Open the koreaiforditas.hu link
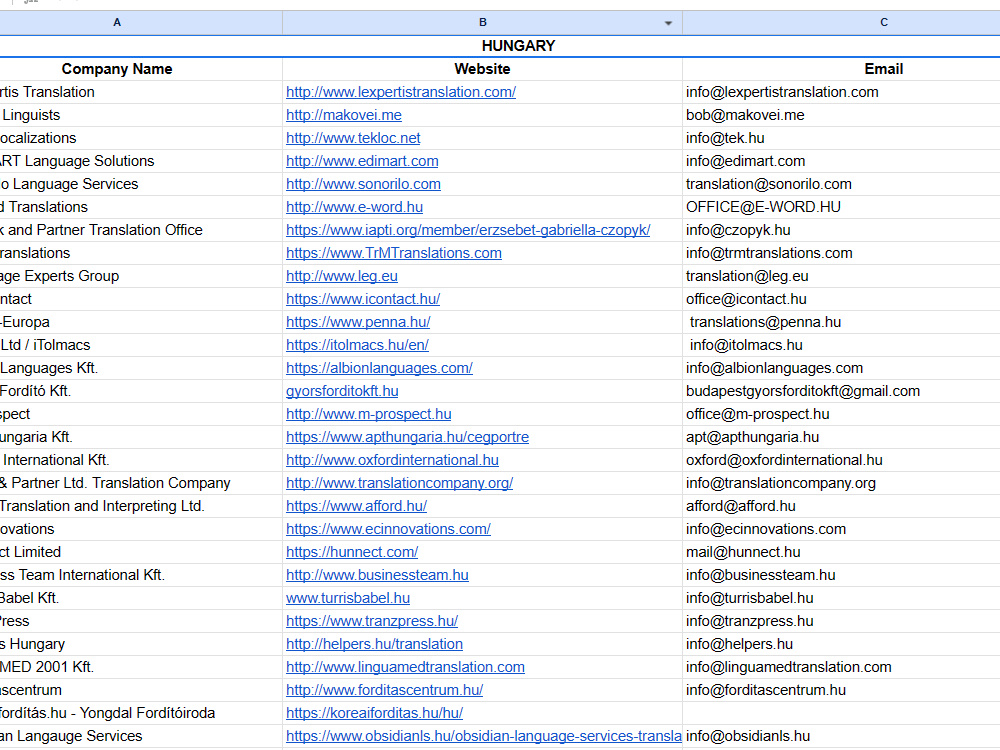The height and width of the screenshot is (750, 1000). tap(374, 712)
